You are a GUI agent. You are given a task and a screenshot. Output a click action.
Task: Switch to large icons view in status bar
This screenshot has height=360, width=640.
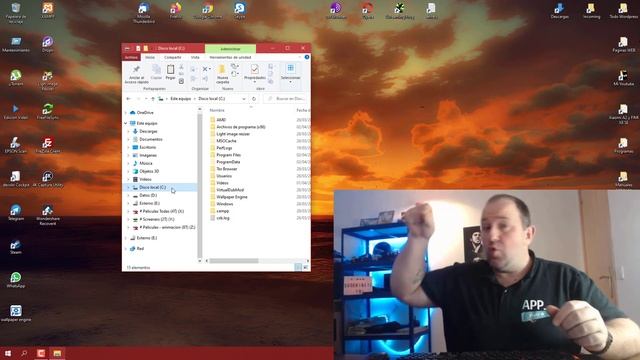(305, 267)
